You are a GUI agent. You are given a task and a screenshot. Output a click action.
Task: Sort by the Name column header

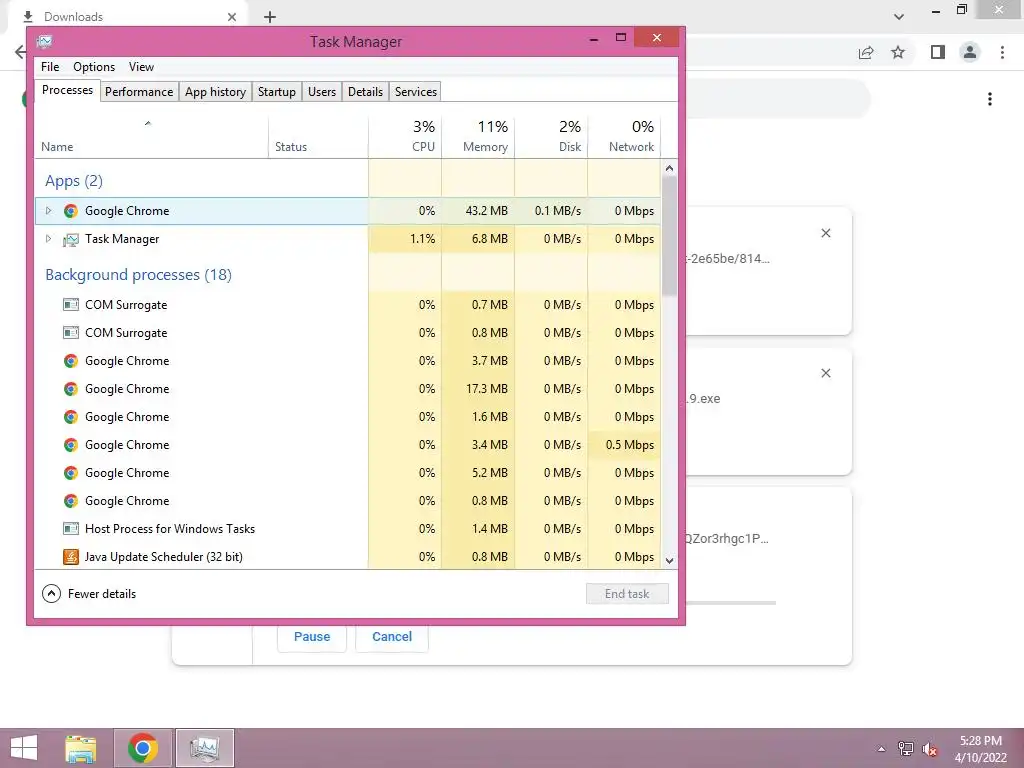click(x=152, y=136)
